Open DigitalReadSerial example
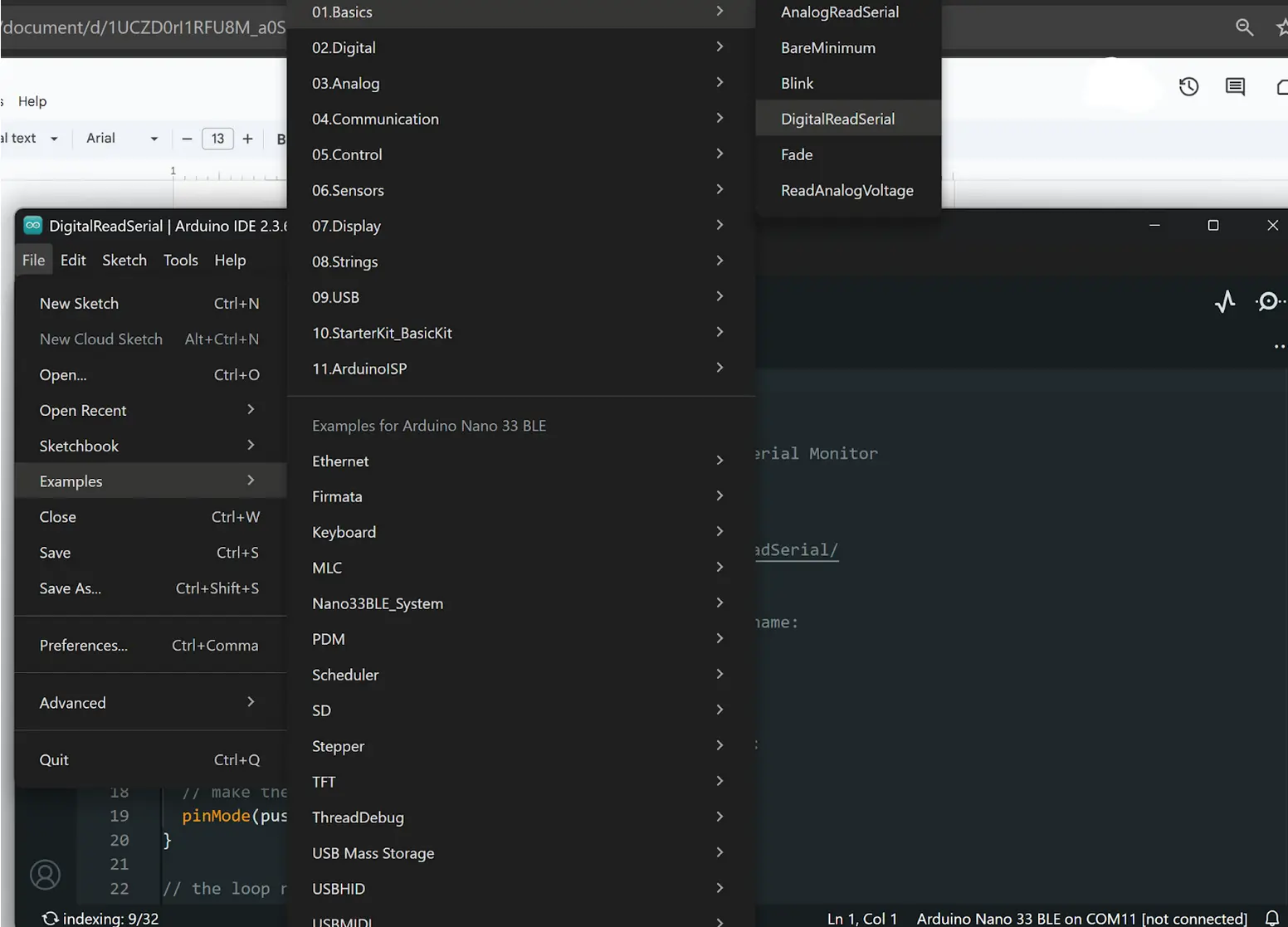Screen dimensions: 1288x927 tap(848, 120)
